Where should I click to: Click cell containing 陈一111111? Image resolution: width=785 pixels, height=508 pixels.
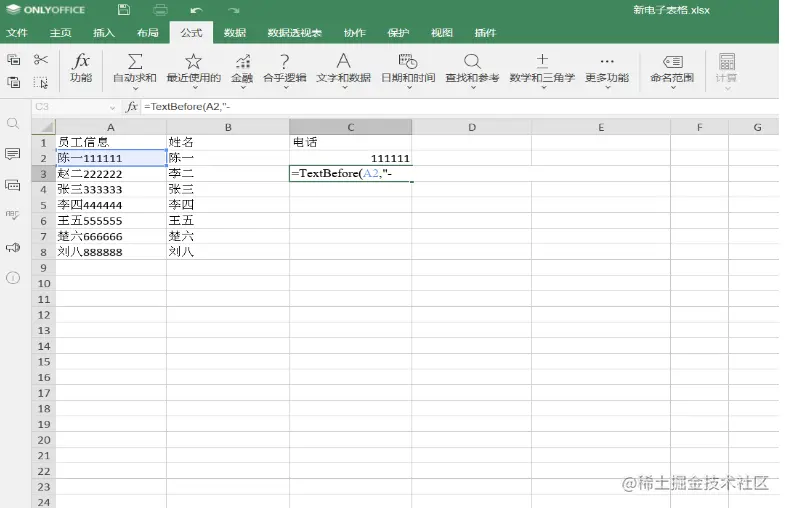pos(111,158)
